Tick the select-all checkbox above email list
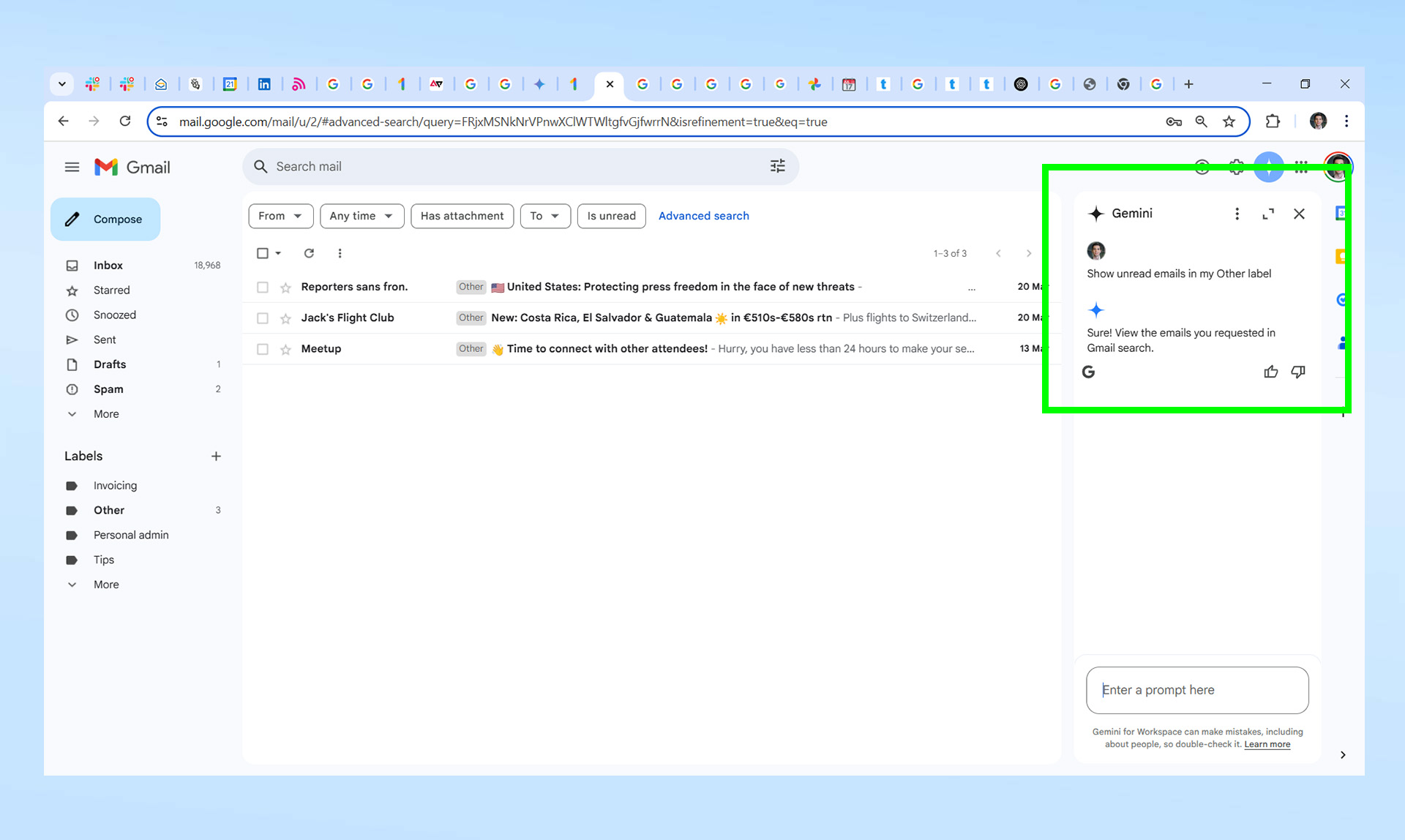 (262, 253)
